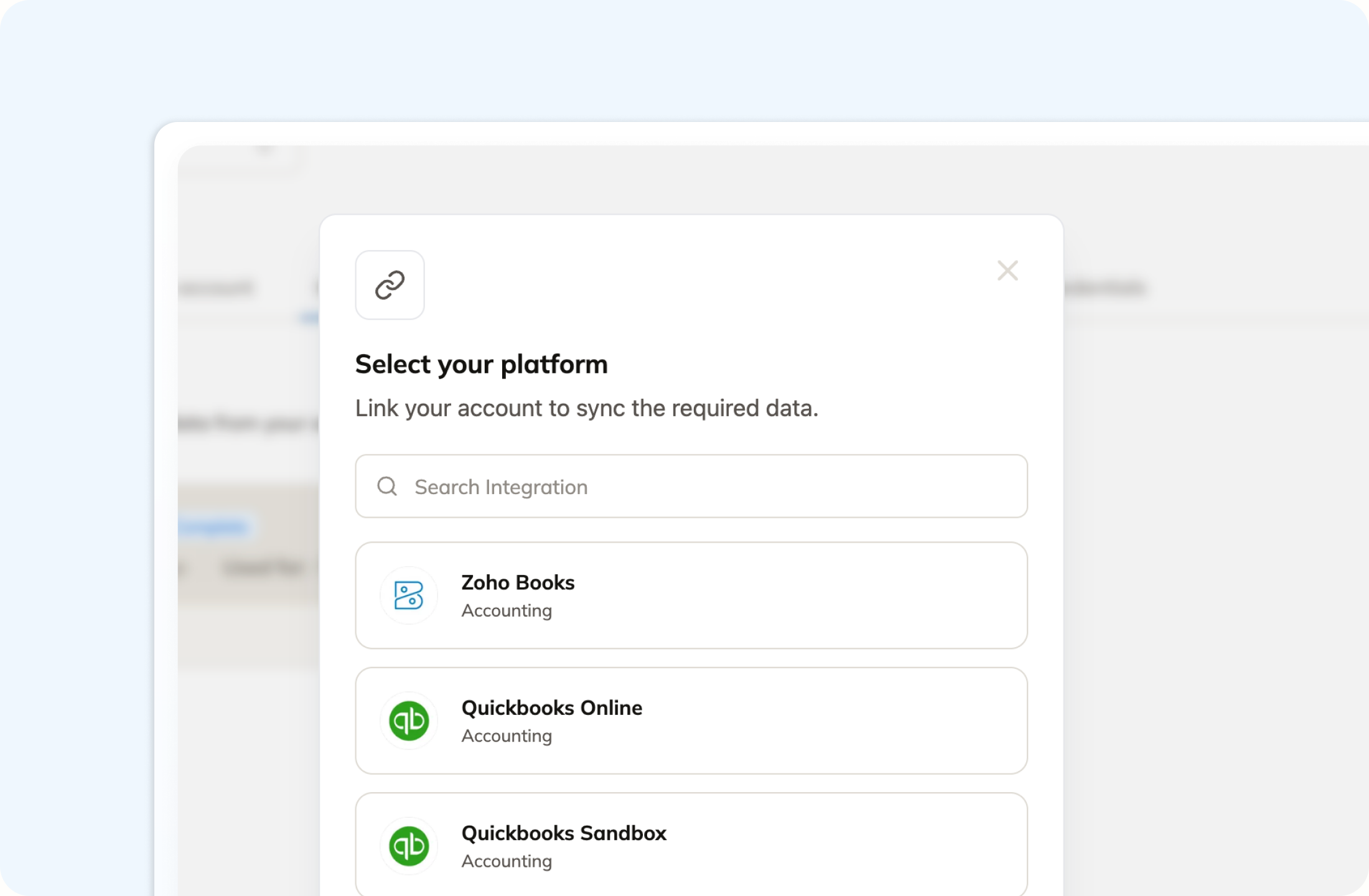Click the Quickbooks Online green logo
Screen dimensions: 1369x896
point(409,721)
